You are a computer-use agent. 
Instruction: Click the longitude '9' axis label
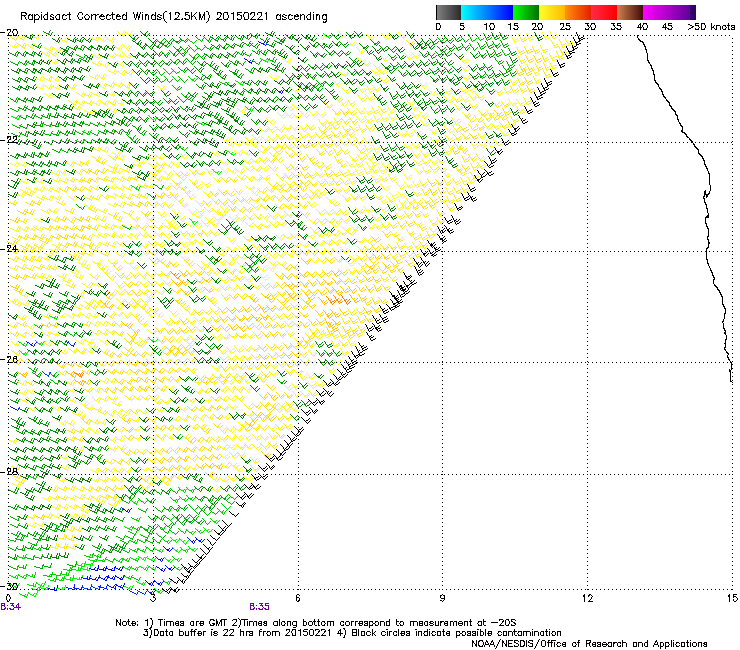tap(442, 598)
